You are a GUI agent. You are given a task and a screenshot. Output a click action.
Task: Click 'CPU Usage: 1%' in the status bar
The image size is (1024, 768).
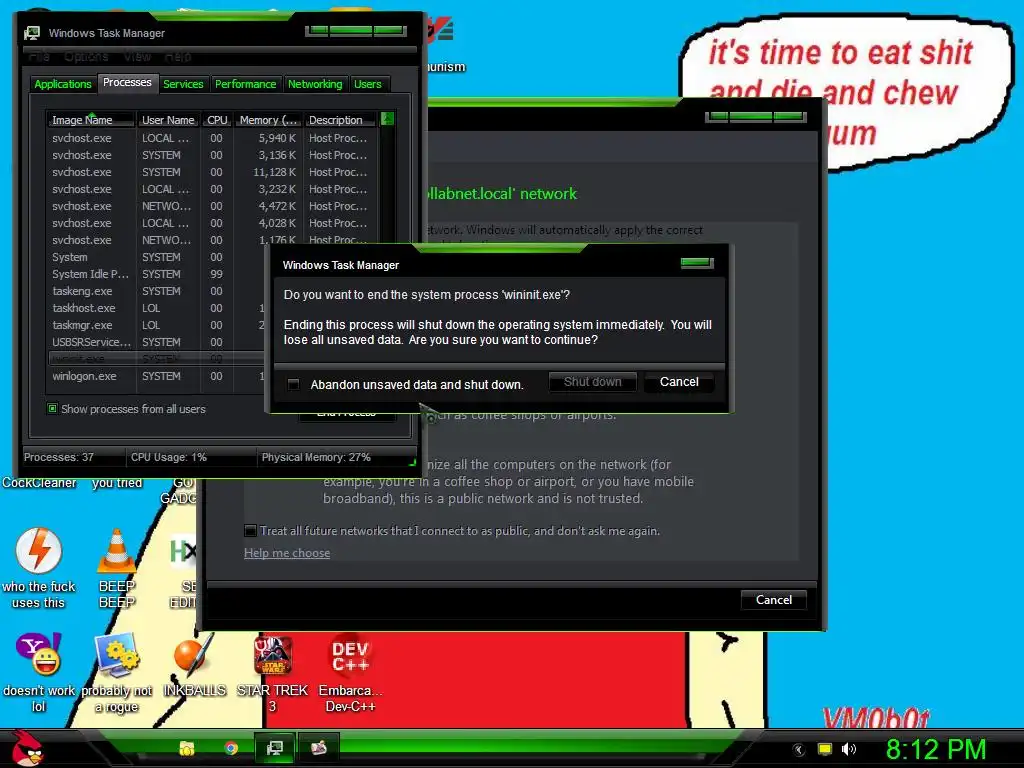coord(168,457)
